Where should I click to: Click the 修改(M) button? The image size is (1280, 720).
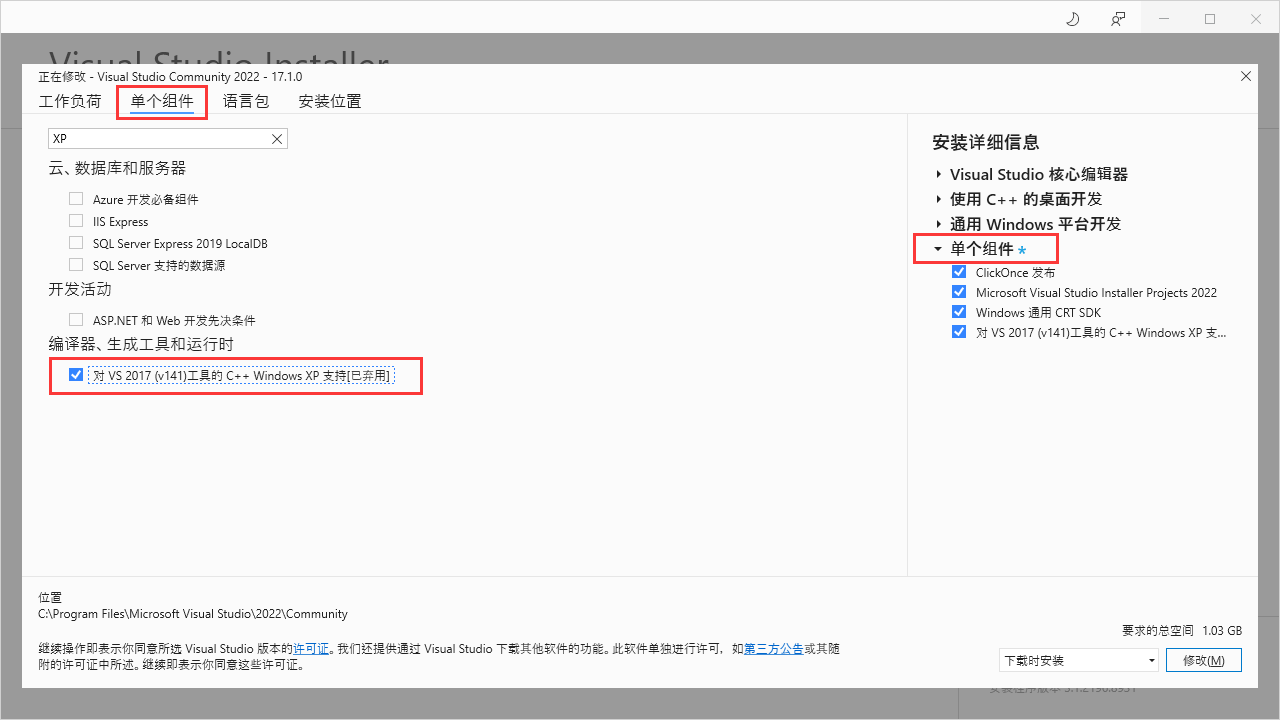1203,660
